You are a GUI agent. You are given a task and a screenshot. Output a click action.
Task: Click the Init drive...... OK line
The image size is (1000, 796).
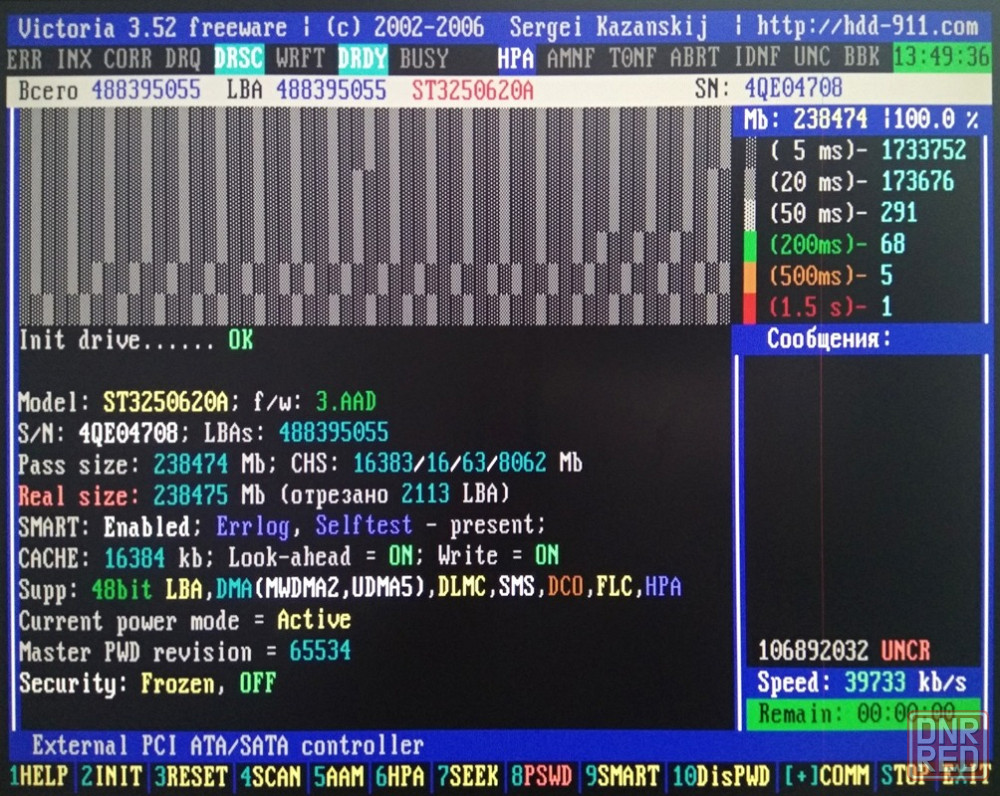pos(136,340)
